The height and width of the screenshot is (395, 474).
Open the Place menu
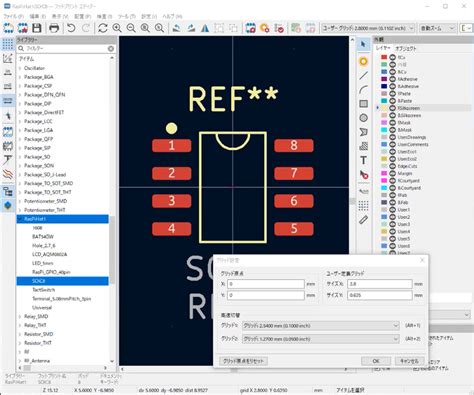82,16
